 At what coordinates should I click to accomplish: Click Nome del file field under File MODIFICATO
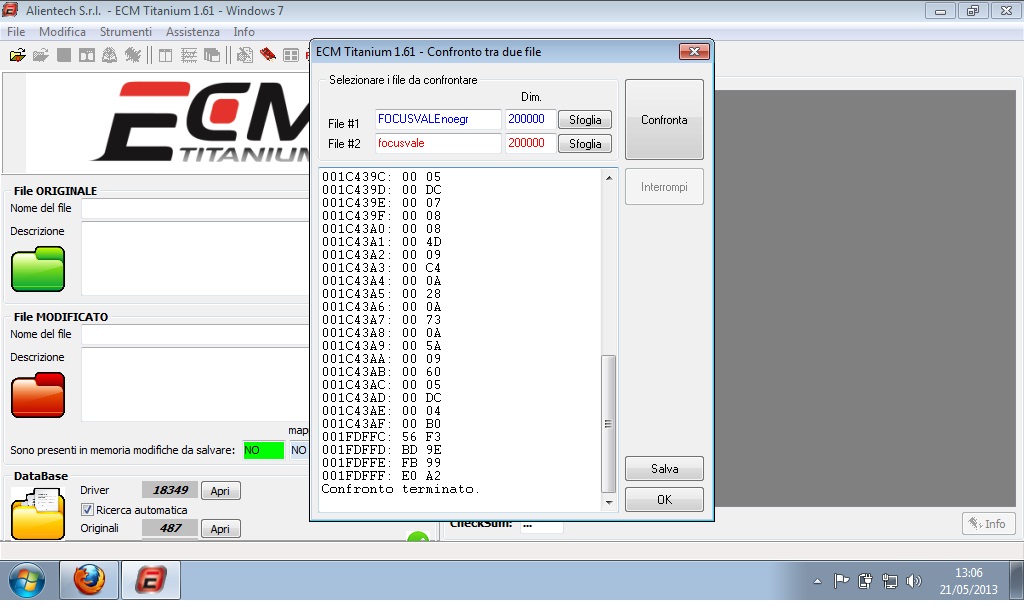coord(195,334)
